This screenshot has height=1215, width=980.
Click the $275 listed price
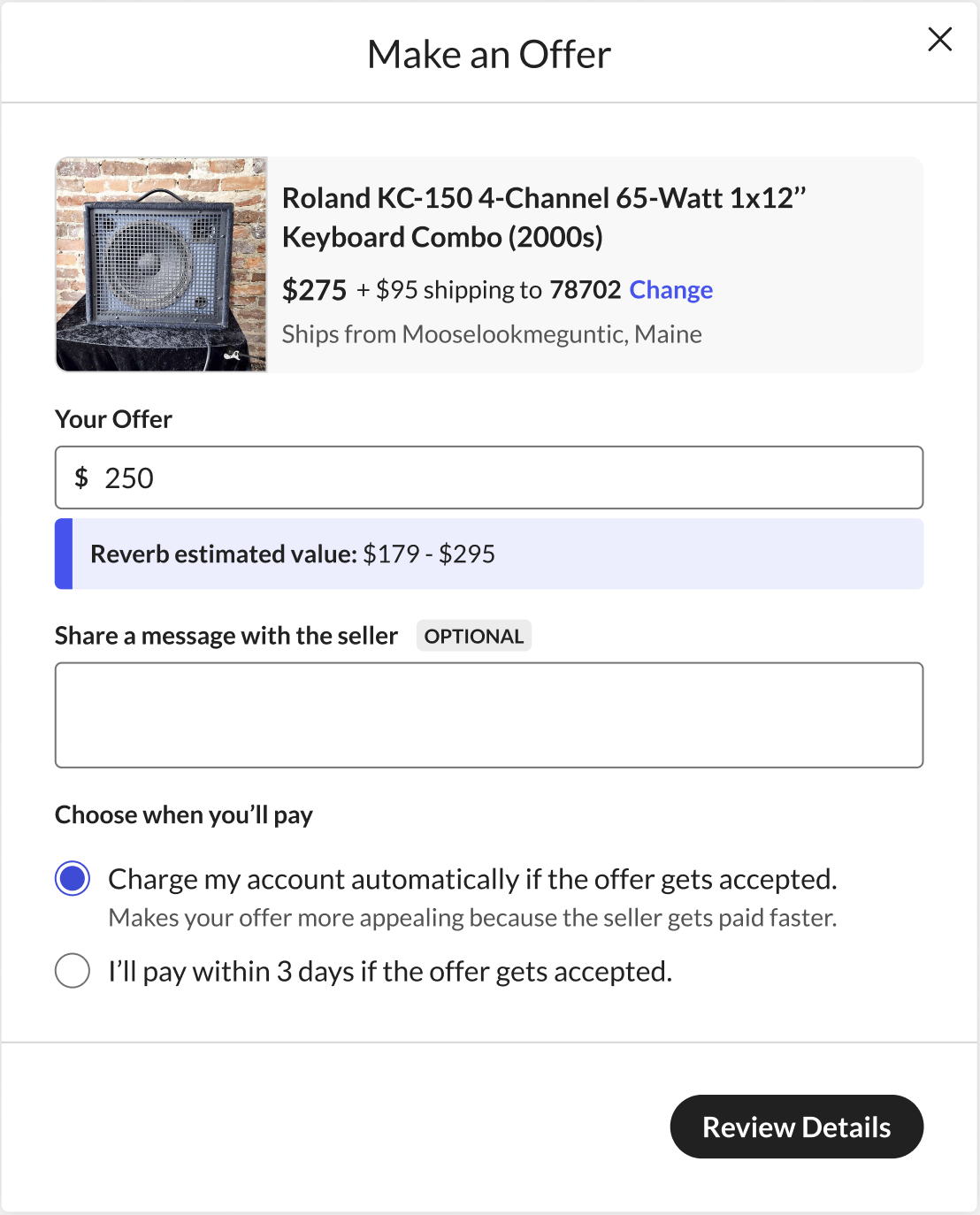coord(314,290)
